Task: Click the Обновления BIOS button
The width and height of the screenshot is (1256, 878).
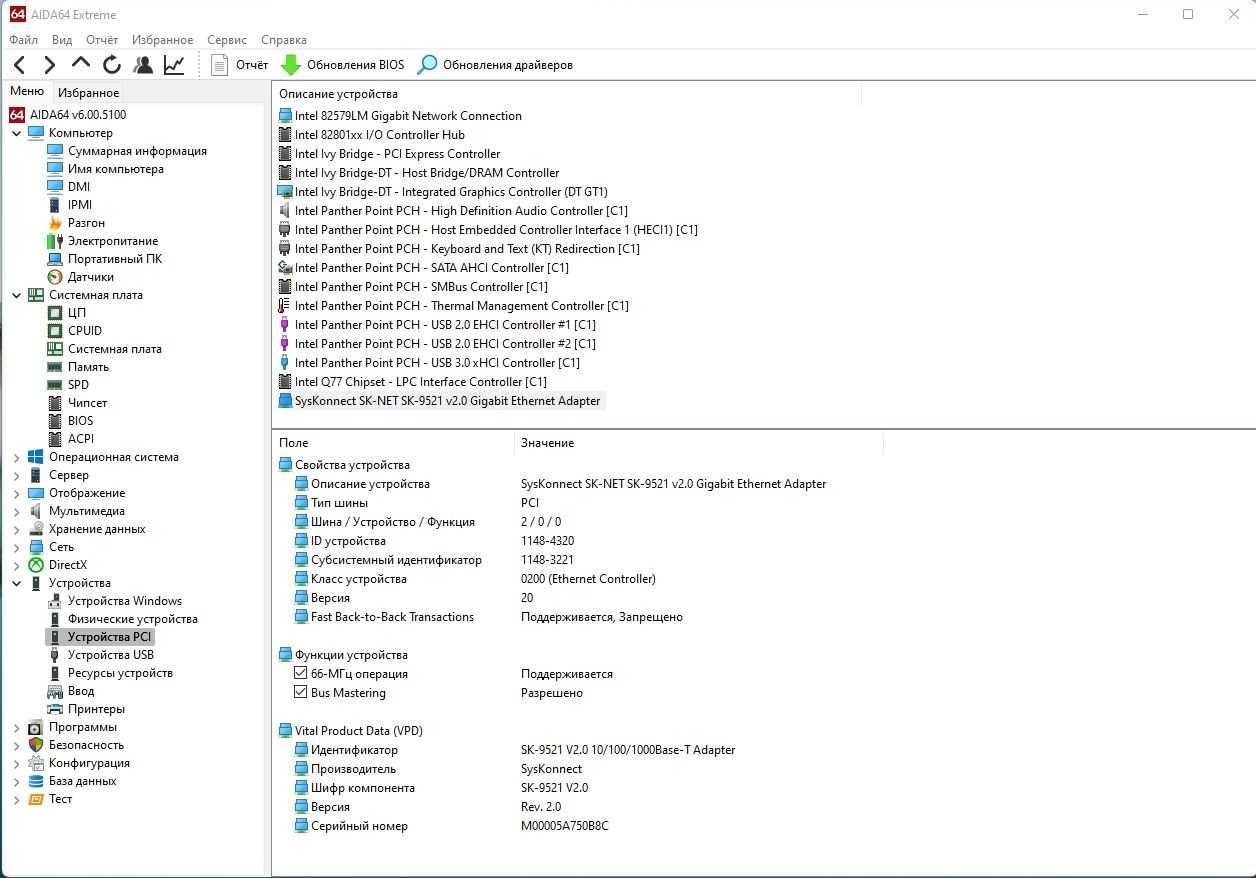Action: (x=343, y=65)
